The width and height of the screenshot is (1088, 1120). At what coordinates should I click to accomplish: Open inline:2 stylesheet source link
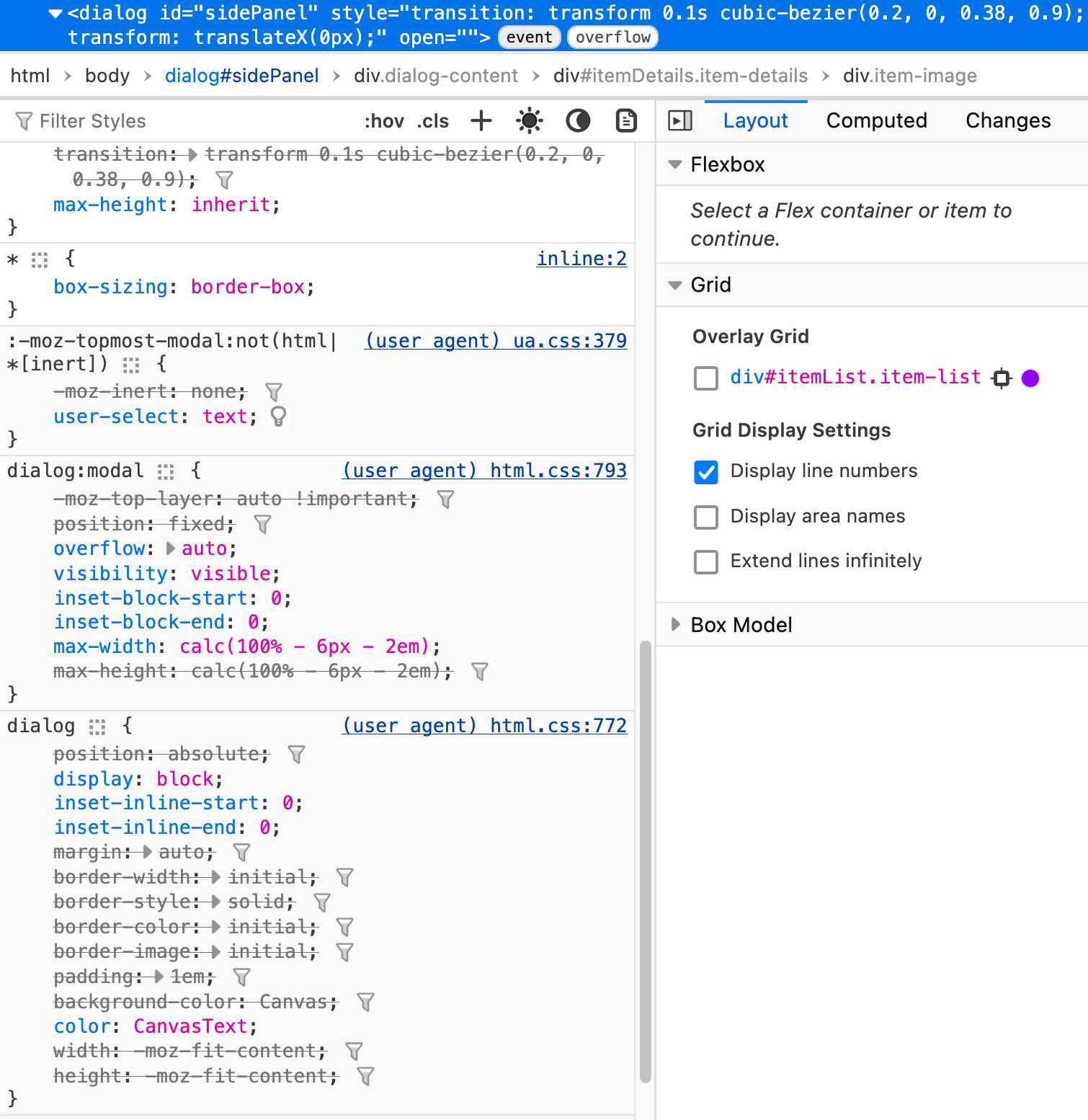(581, 258)
